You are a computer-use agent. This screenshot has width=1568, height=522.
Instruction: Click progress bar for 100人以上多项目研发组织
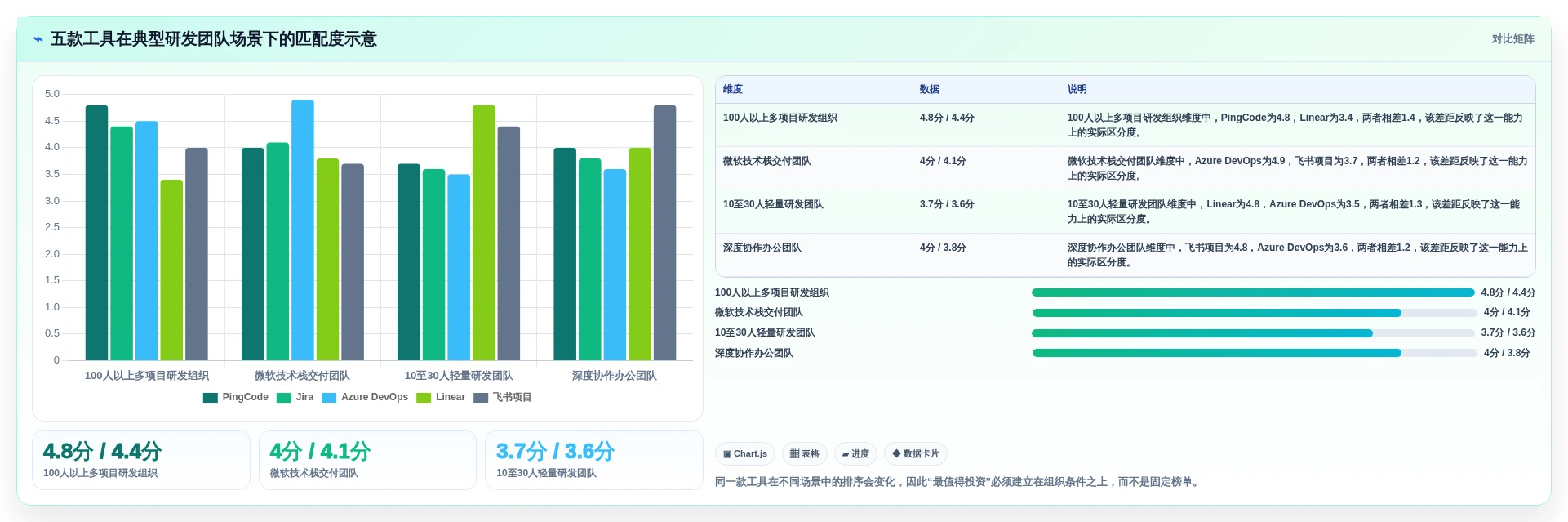pos(1253,292)
